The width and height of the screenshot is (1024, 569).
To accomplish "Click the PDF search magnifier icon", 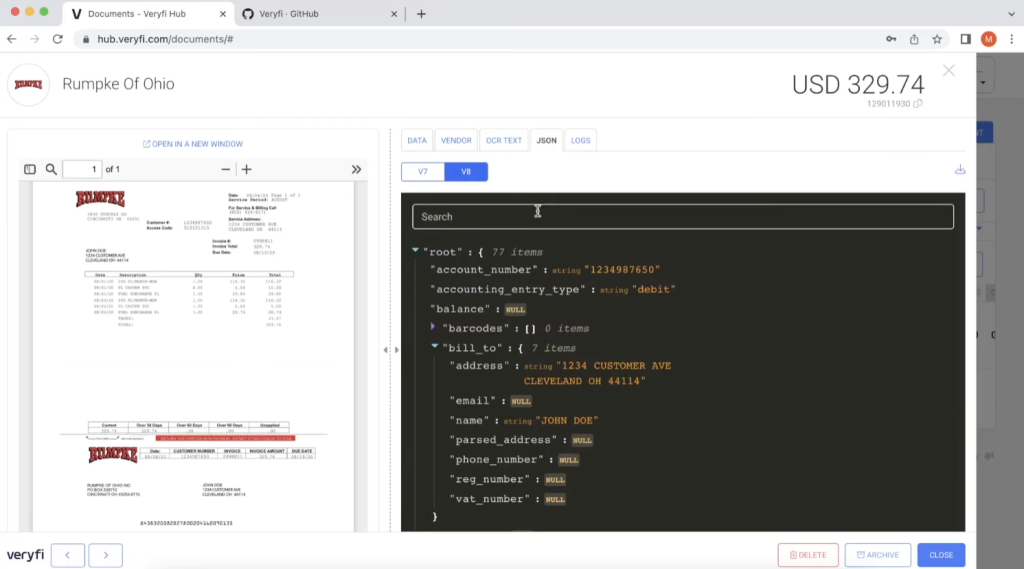I will pos(51,170).
